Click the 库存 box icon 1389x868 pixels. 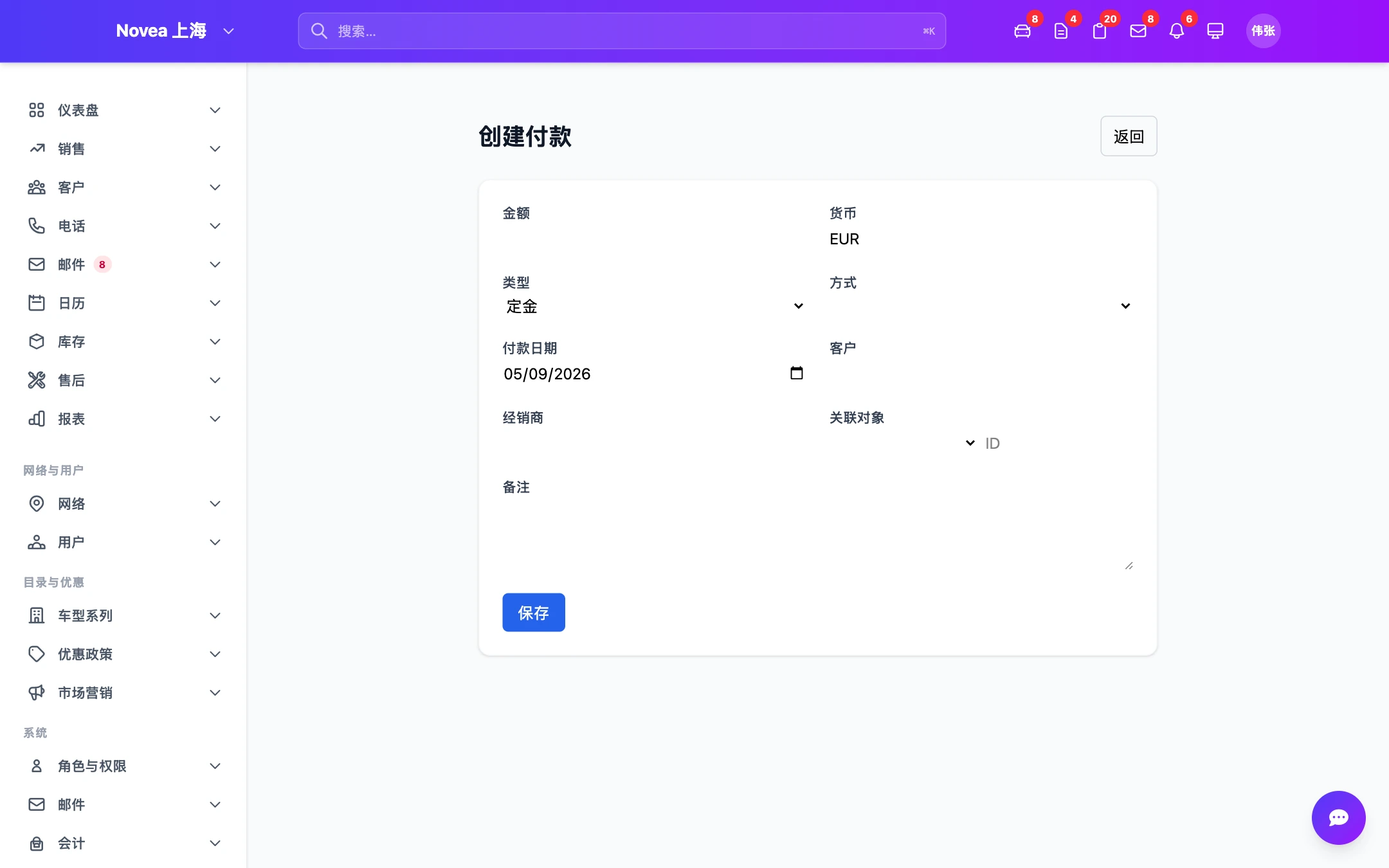37,341
